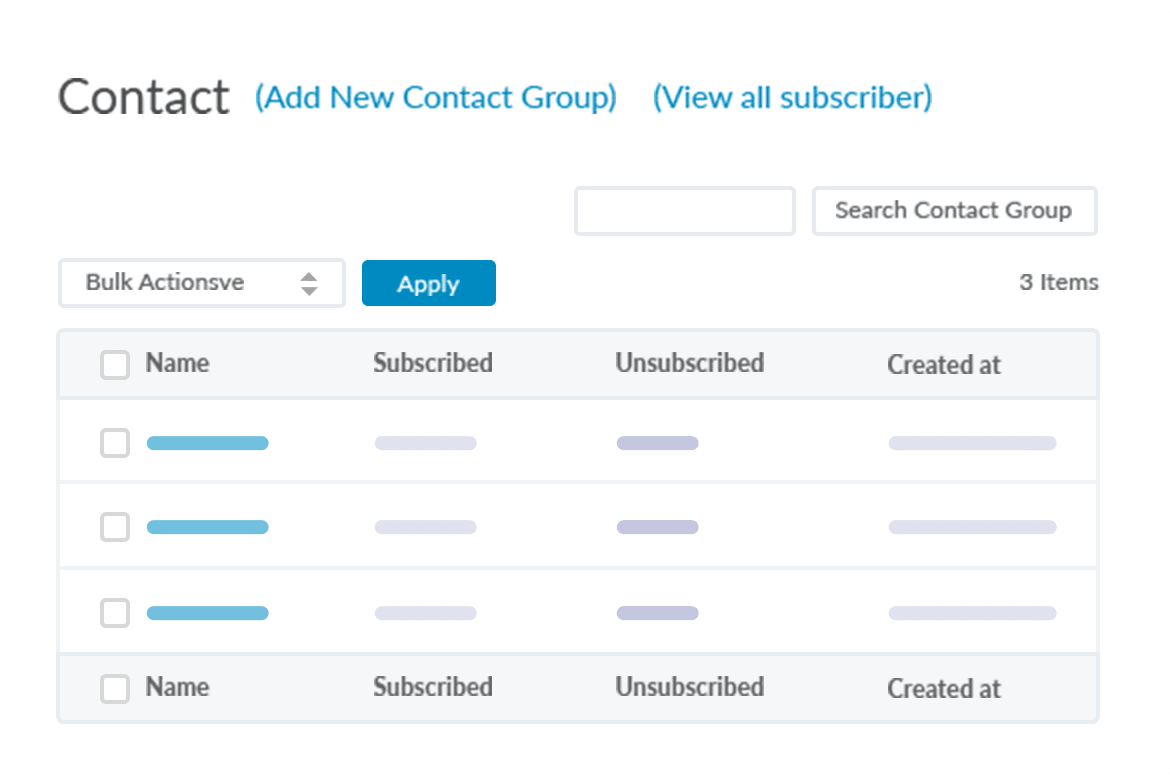Sort by the Name column in top header
The image size is (1170, 780).
[177, 363]
